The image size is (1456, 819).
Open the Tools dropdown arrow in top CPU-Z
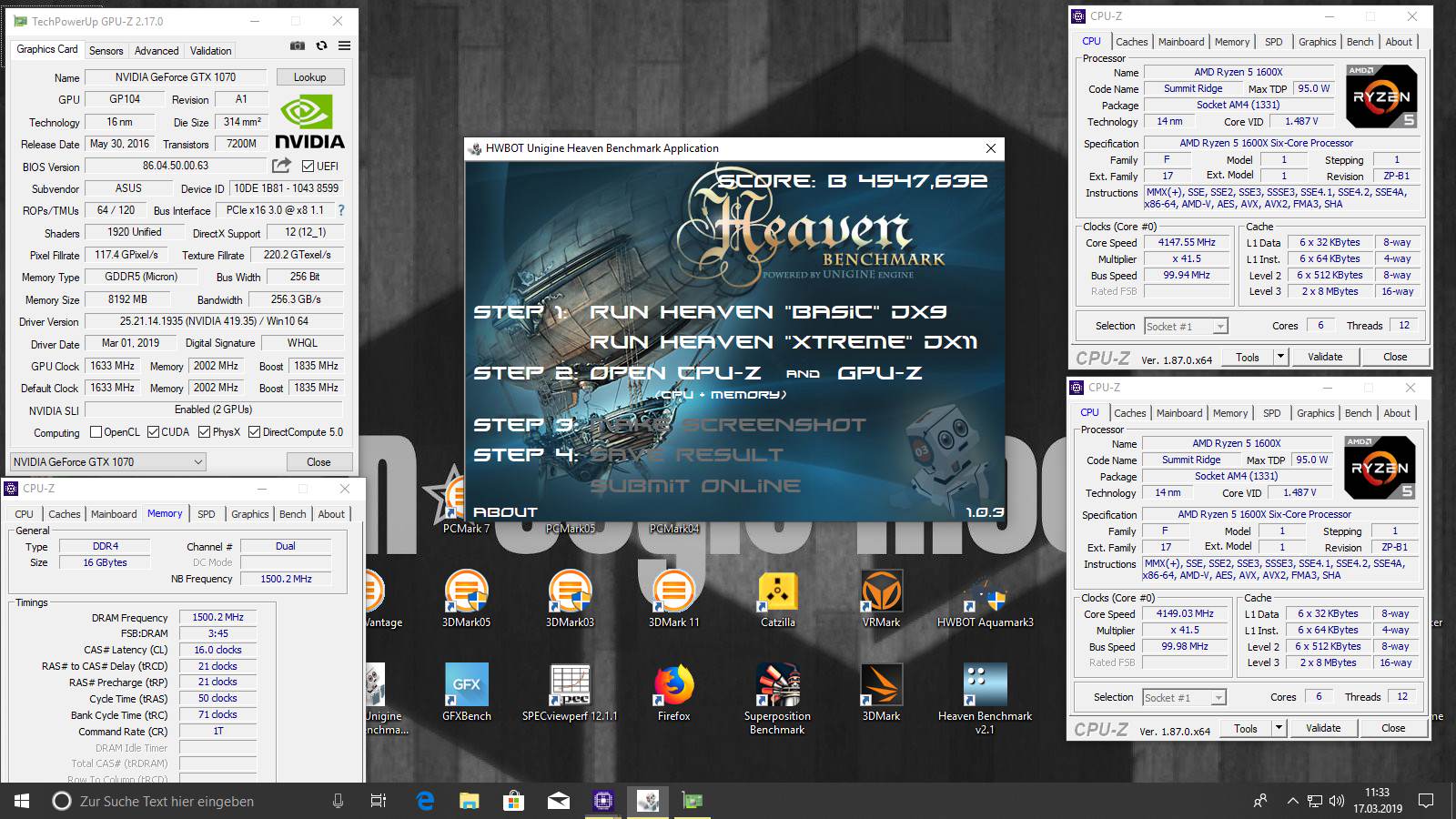[1280, 357]
